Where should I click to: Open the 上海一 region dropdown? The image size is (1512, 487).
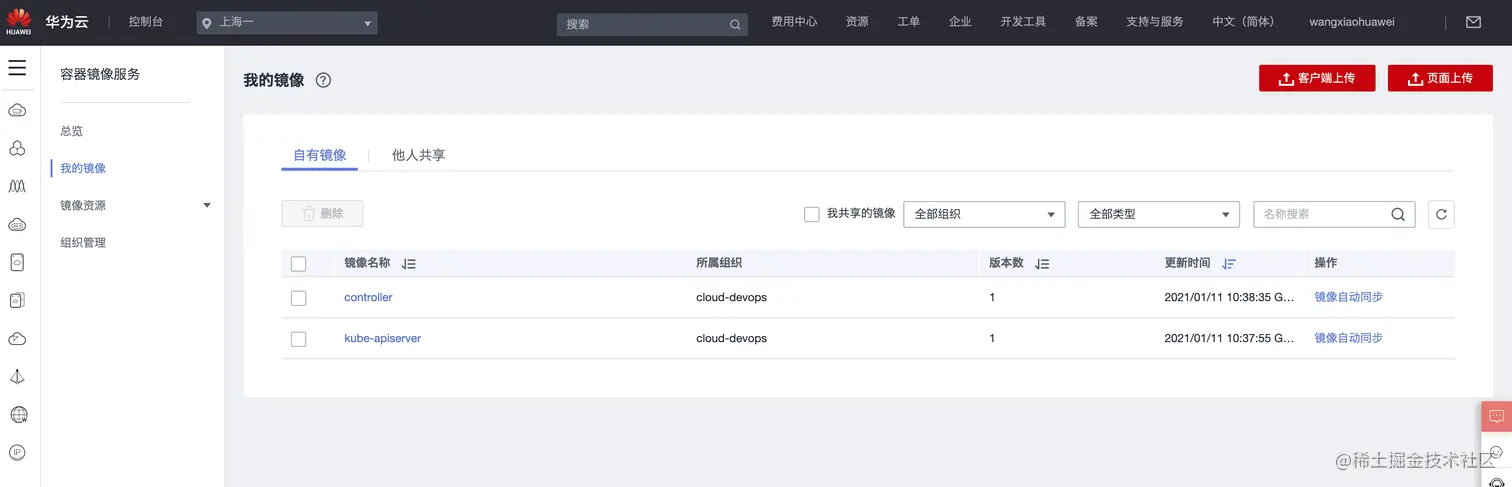(x=287, y=22)
